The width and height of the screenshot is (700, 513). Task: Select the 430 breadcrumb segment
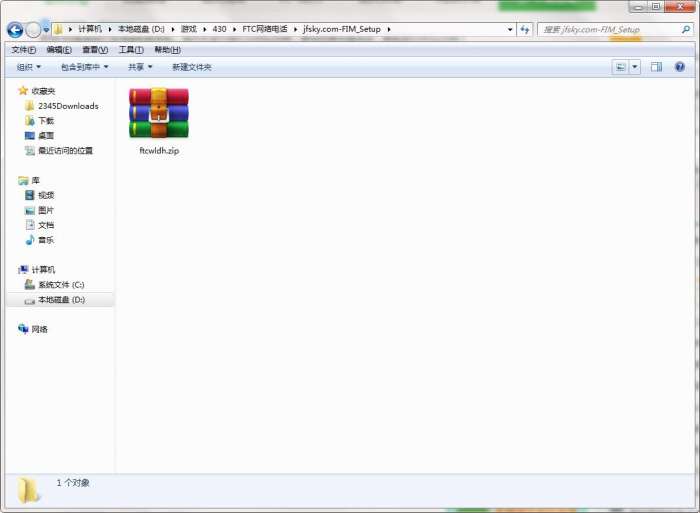point(219,29)
